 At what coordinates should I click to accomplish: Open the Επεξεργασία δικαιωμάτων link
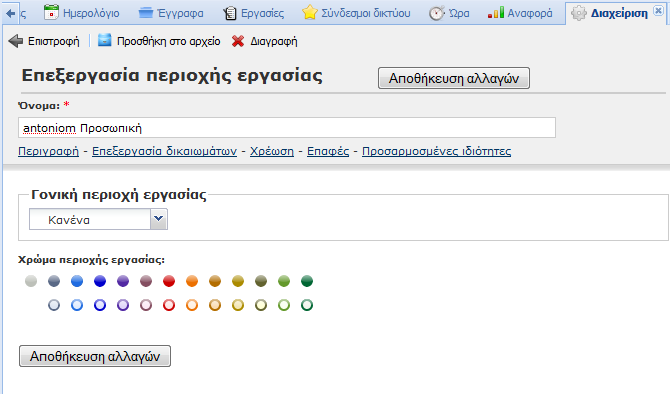(x=165, y=151)
